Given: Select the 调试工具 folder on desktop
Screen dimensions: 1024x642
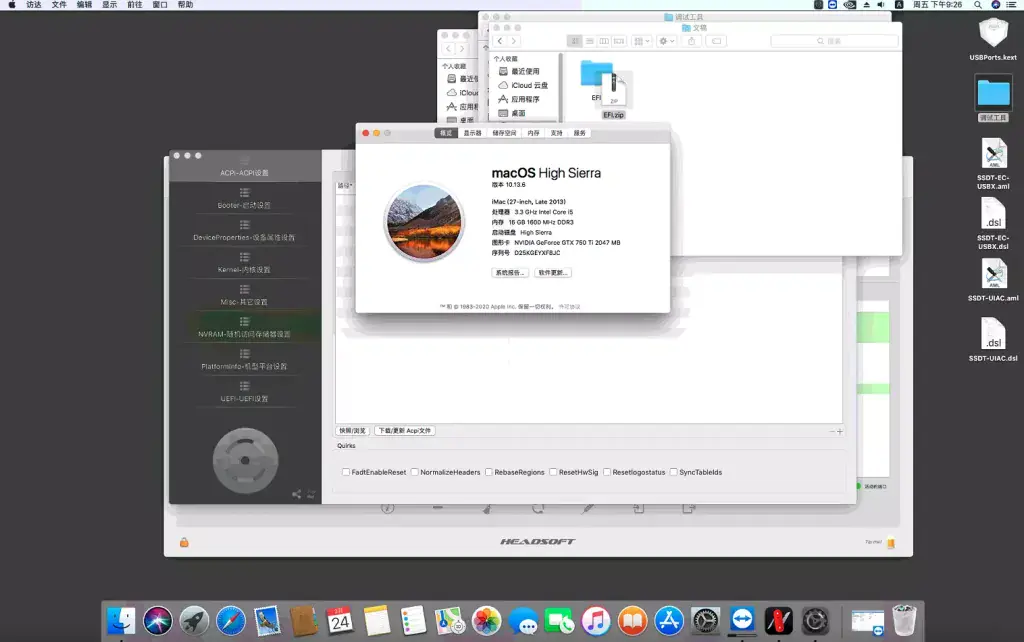Looking at the screenshot, I should 993,99.
